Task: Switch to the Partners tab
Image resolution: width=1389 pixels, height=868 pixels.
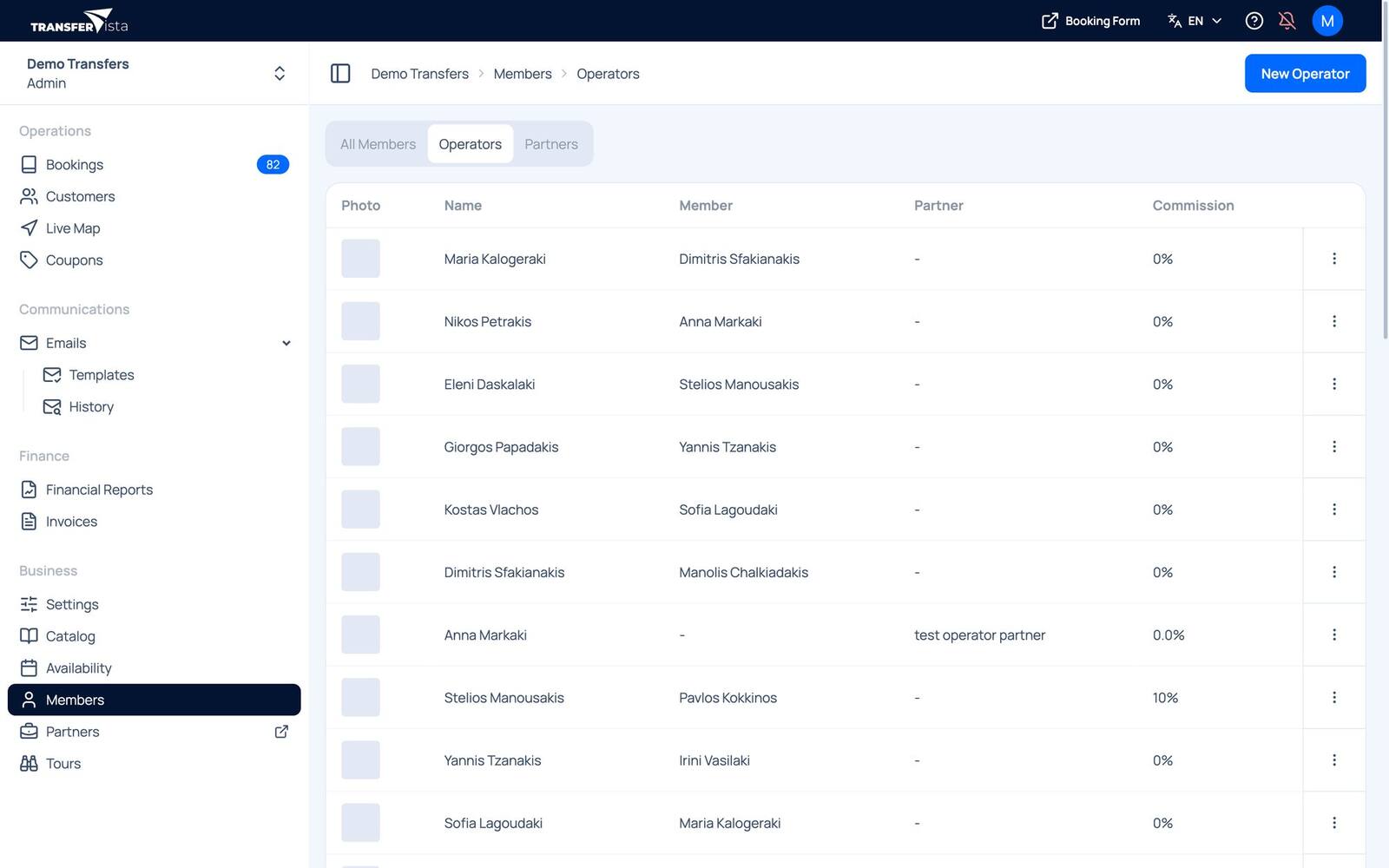Action: click(x=551, y=144)
